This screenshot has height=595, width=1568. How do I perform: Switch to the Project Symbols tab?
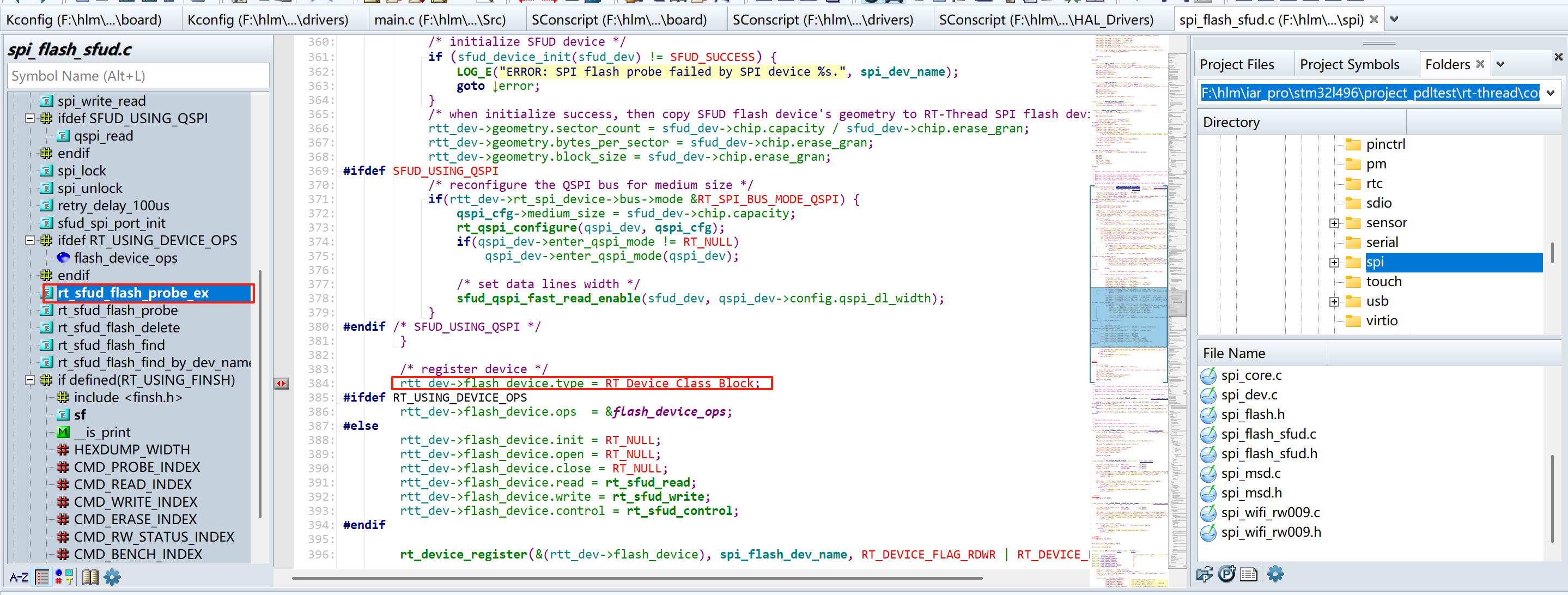coord(1349,64)
